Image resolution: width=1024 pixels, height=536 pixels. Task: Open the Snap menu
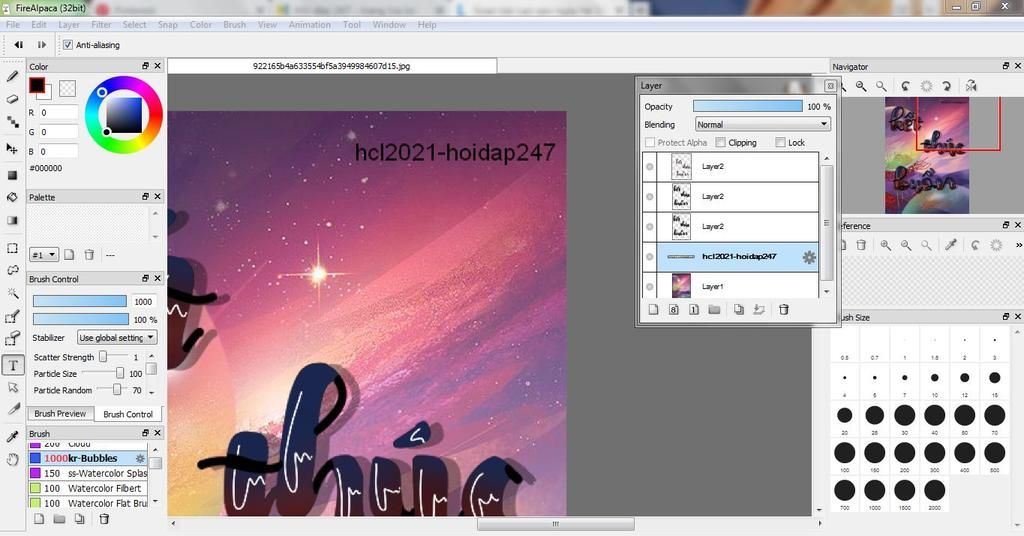pos(167,25)
